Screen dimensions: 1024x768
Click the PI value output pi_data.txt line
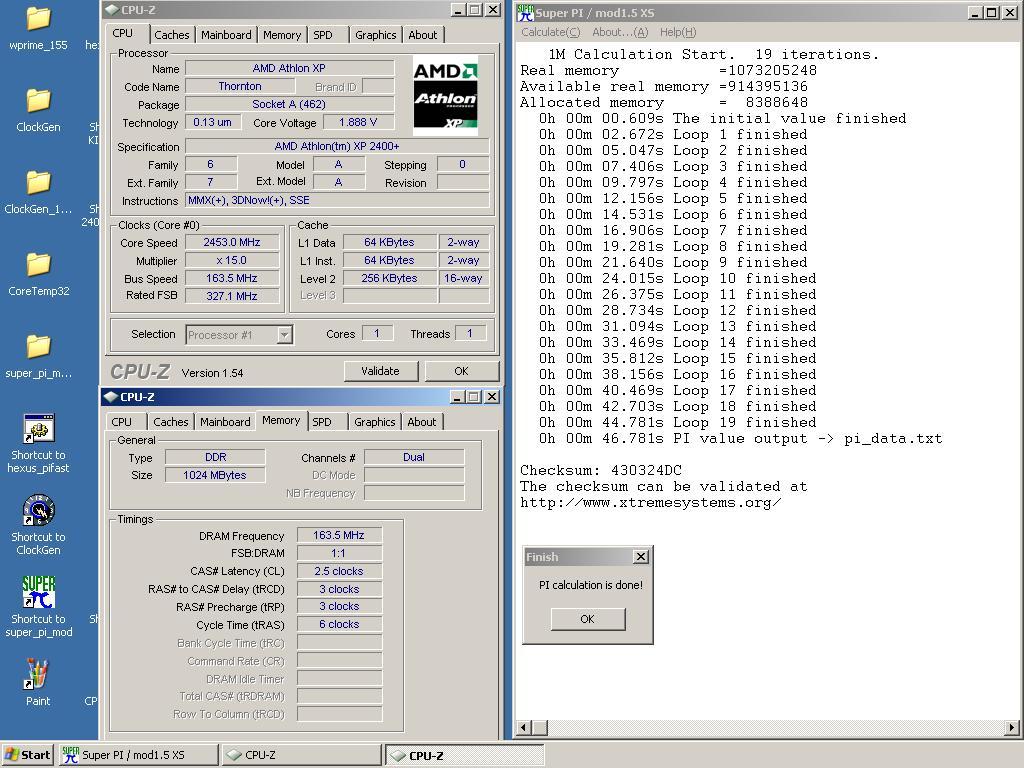click(x=741, y=438)
